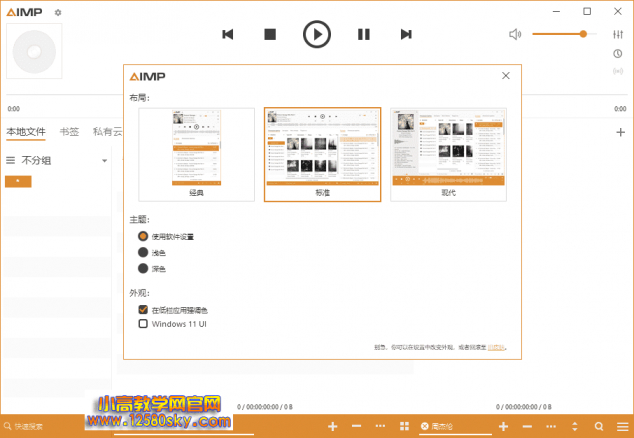
Task: Clear the 周杰伦 search with the x icon
Action: pyautogui.click(x=424, y=426)
